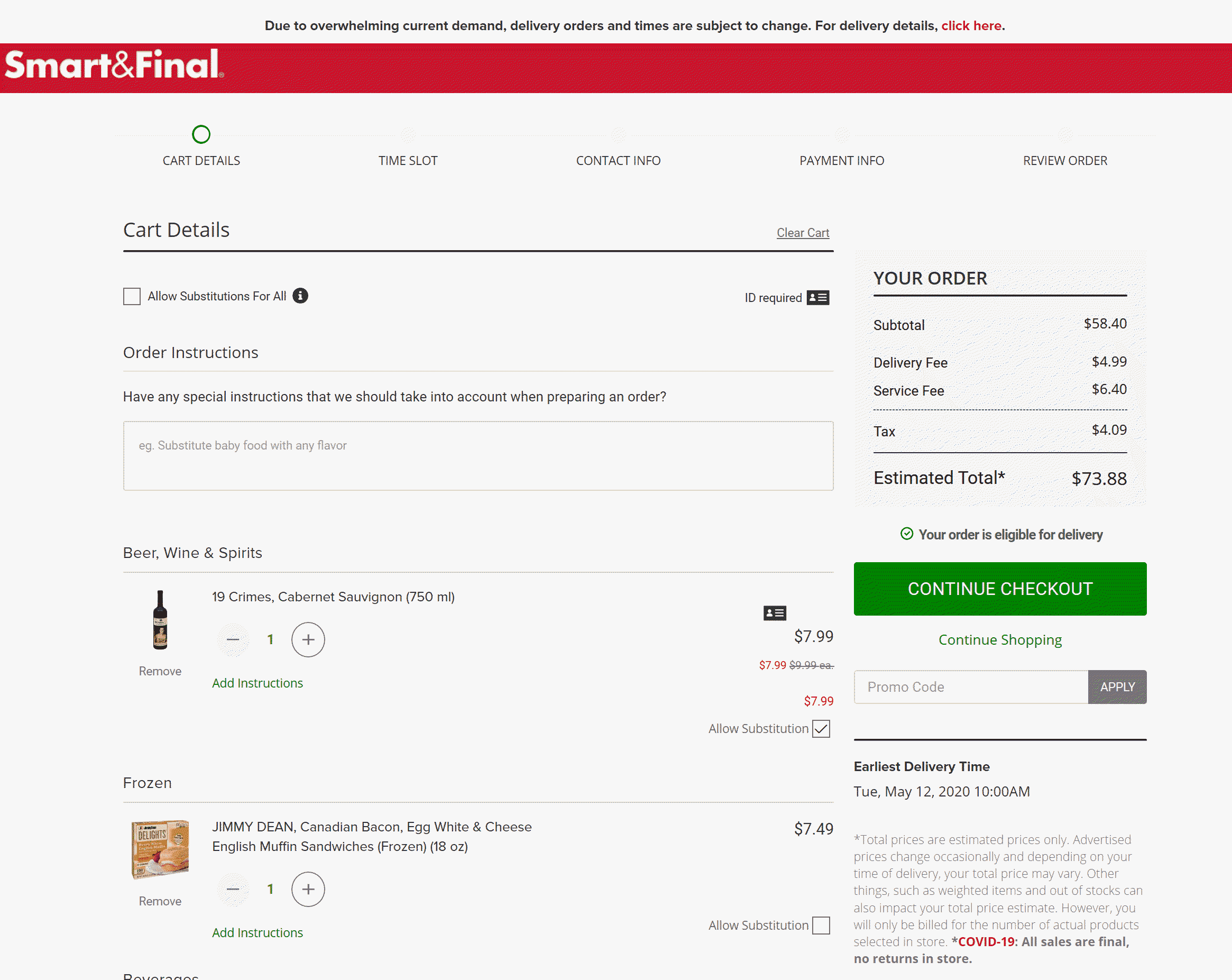
Task: Click the Clear Cart link
Action: tap(802, 233)
